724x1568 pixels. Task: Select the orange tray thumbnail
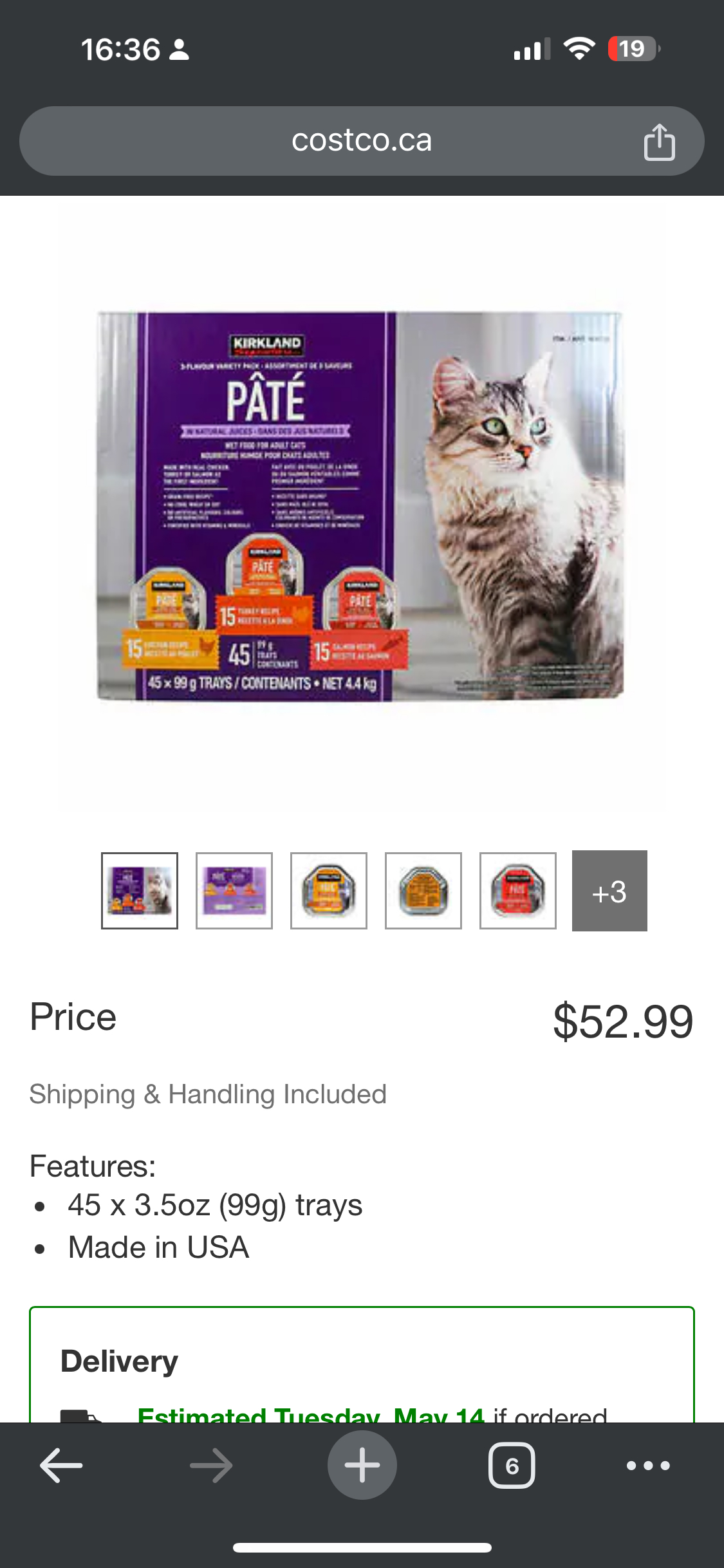point(329,891)
